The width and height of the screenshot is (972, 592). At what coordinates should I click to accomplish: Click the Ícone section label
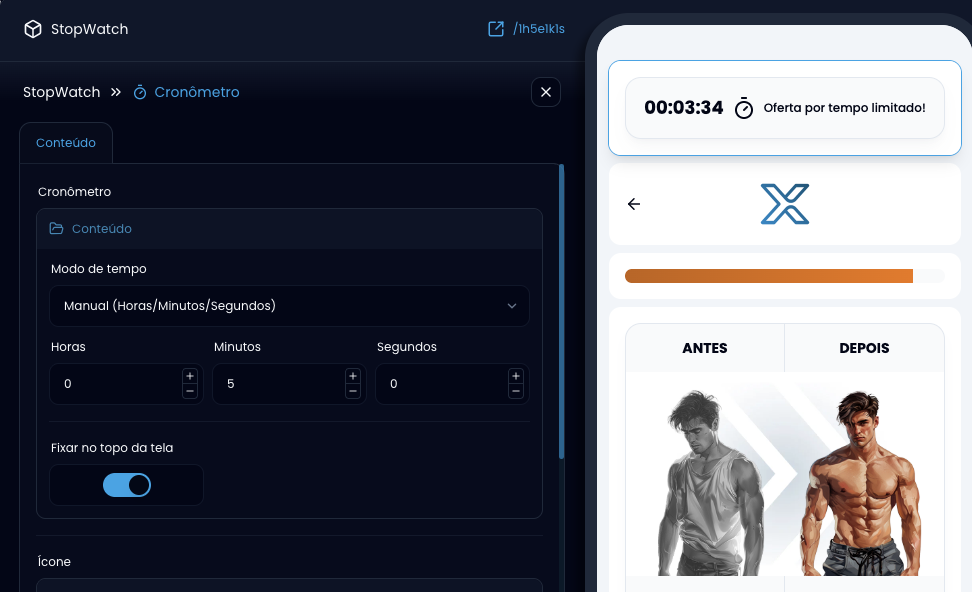(54, 562)
